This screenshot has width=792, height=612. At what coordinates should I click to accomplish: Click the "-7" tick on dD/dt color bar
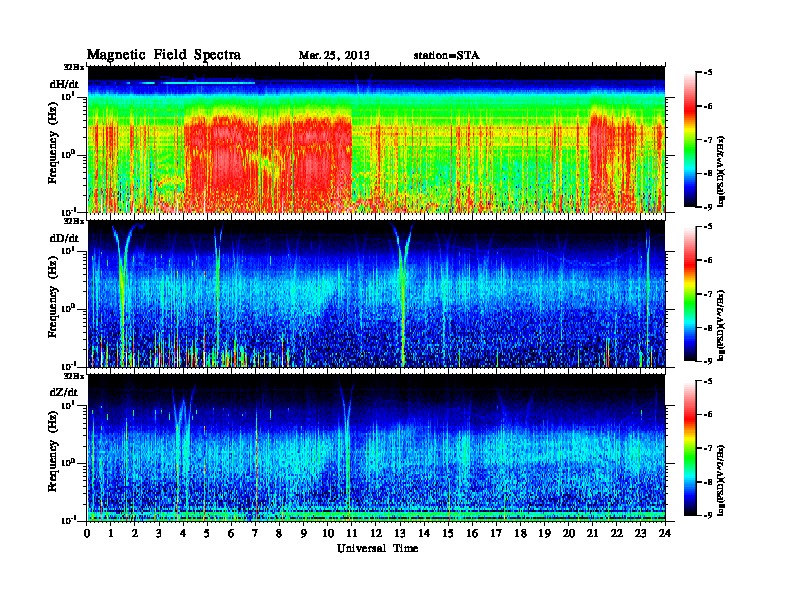pos(708,293)
